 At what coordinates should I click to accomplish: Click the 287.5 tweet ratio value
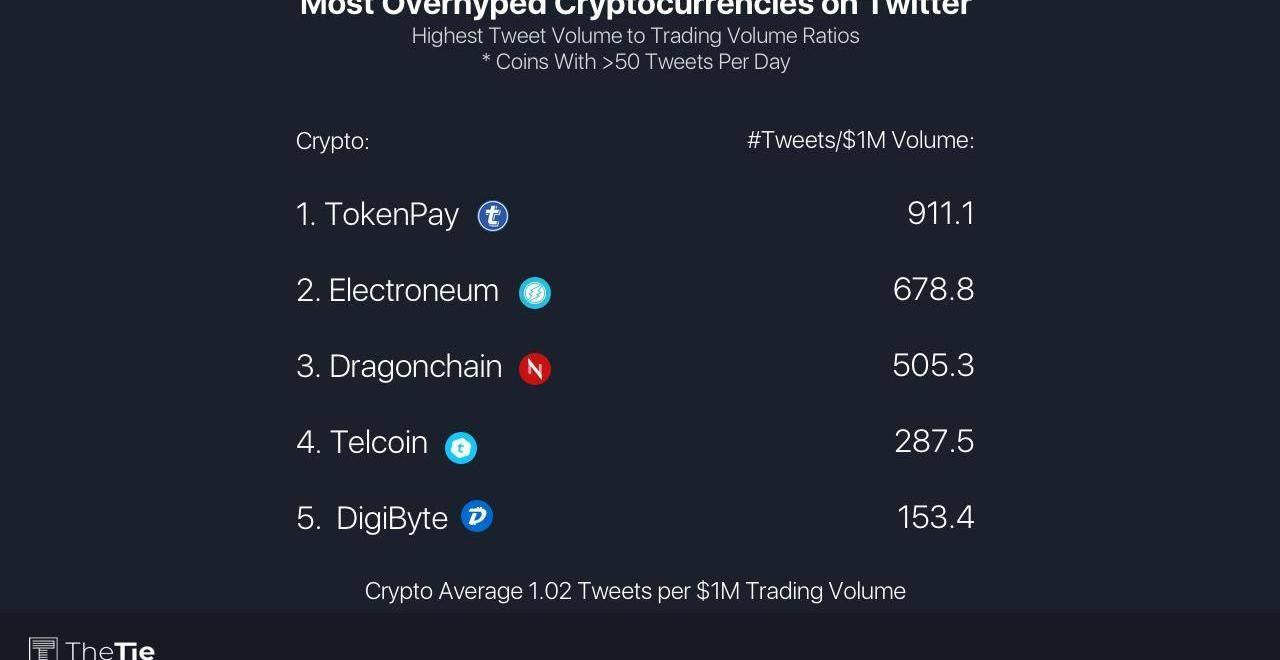[x=934, y=441]
